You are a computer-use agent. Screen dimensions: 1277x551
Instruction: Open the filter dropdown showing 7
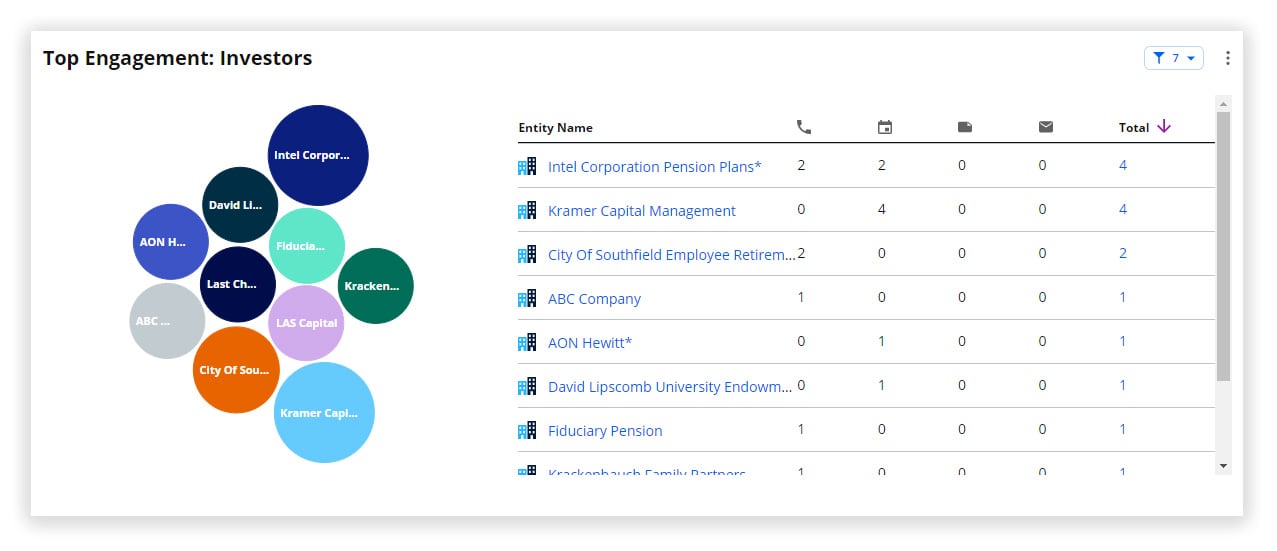(x=1173, y=58)
